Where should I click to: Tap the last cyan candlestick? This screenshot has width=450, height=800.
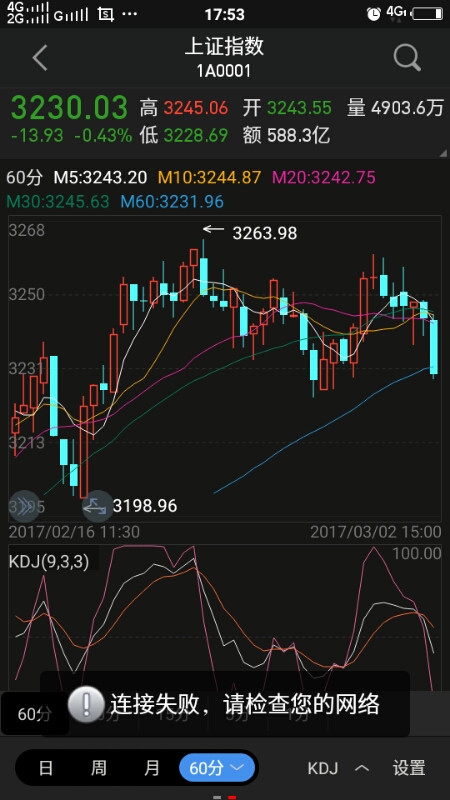click(x=434, y=347)
